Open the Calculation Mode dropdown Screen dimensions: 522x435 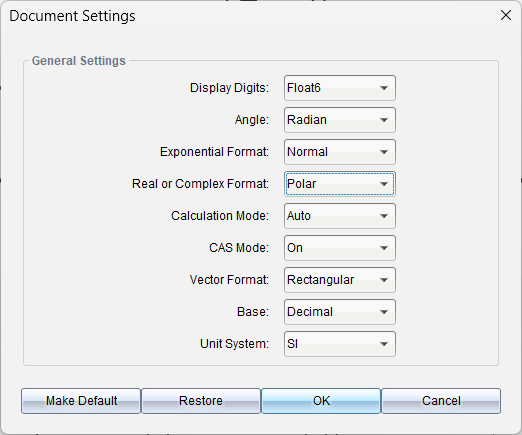tap(340, 216)
